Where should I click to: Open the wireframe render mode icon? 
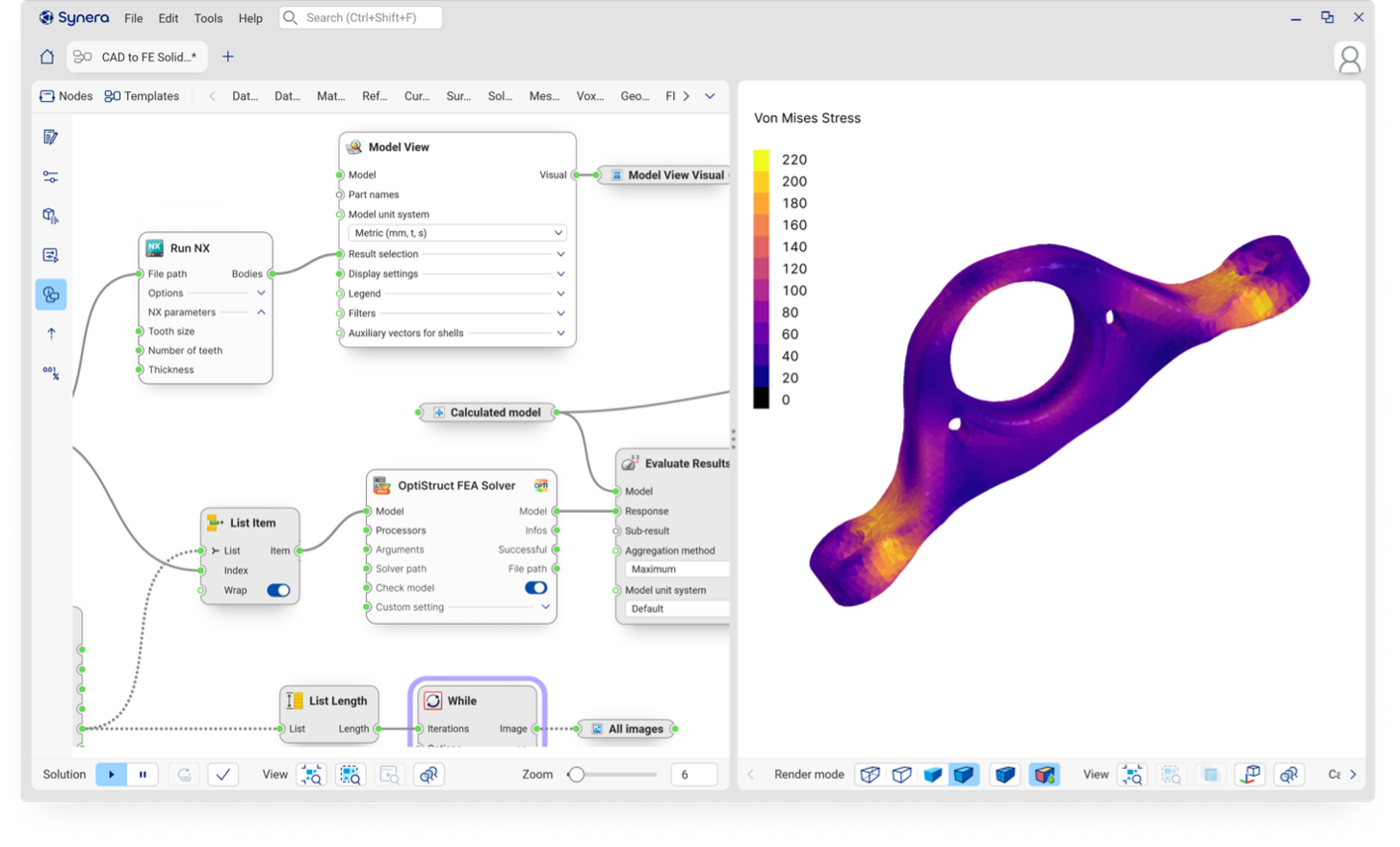coord(869,774)
